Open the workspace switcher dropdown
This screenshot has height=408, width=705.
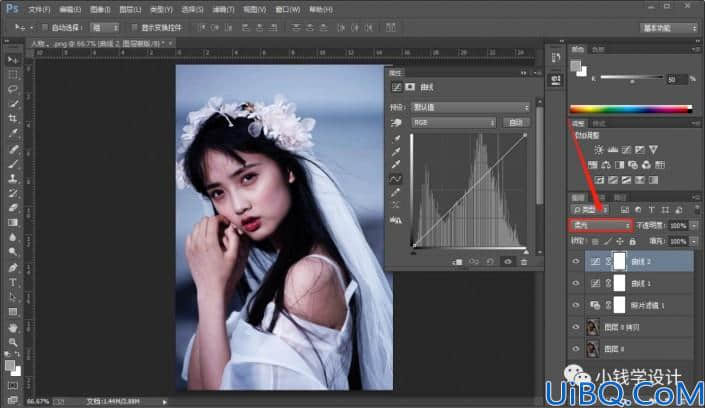point(668,28)
